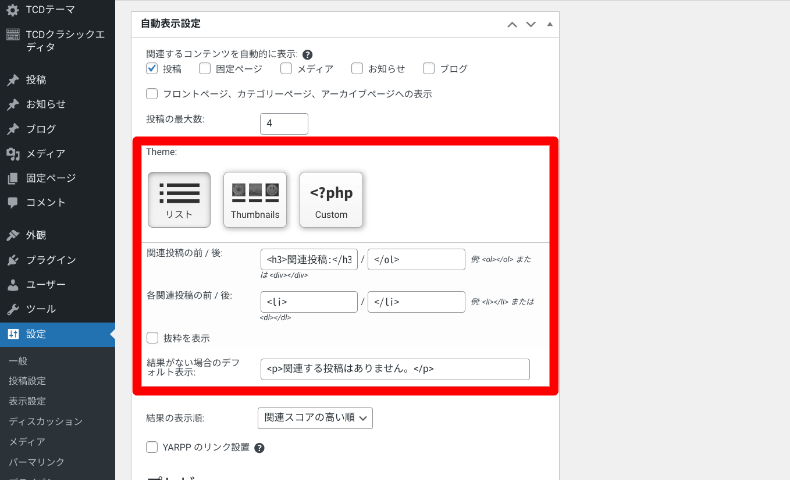
Task: Uncheck the 投稿 checkbox
Action: (x=152, y=68)
